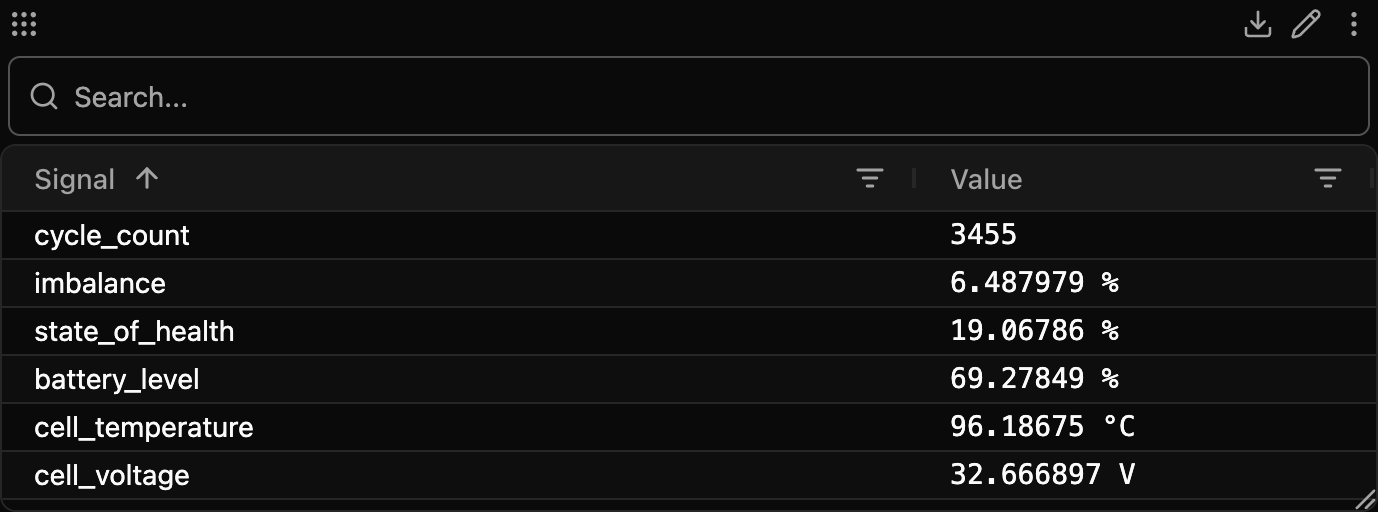
Task: Select the cycle_count row
Action: (x=688, y=235)
